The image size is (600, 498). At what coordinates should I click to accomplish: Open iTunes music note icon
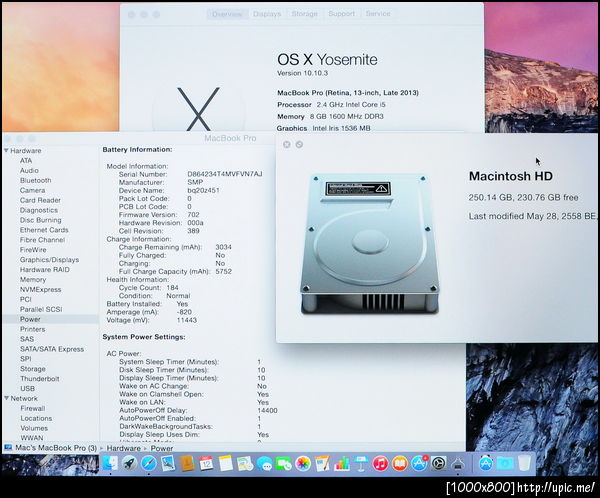pos(380,464)
